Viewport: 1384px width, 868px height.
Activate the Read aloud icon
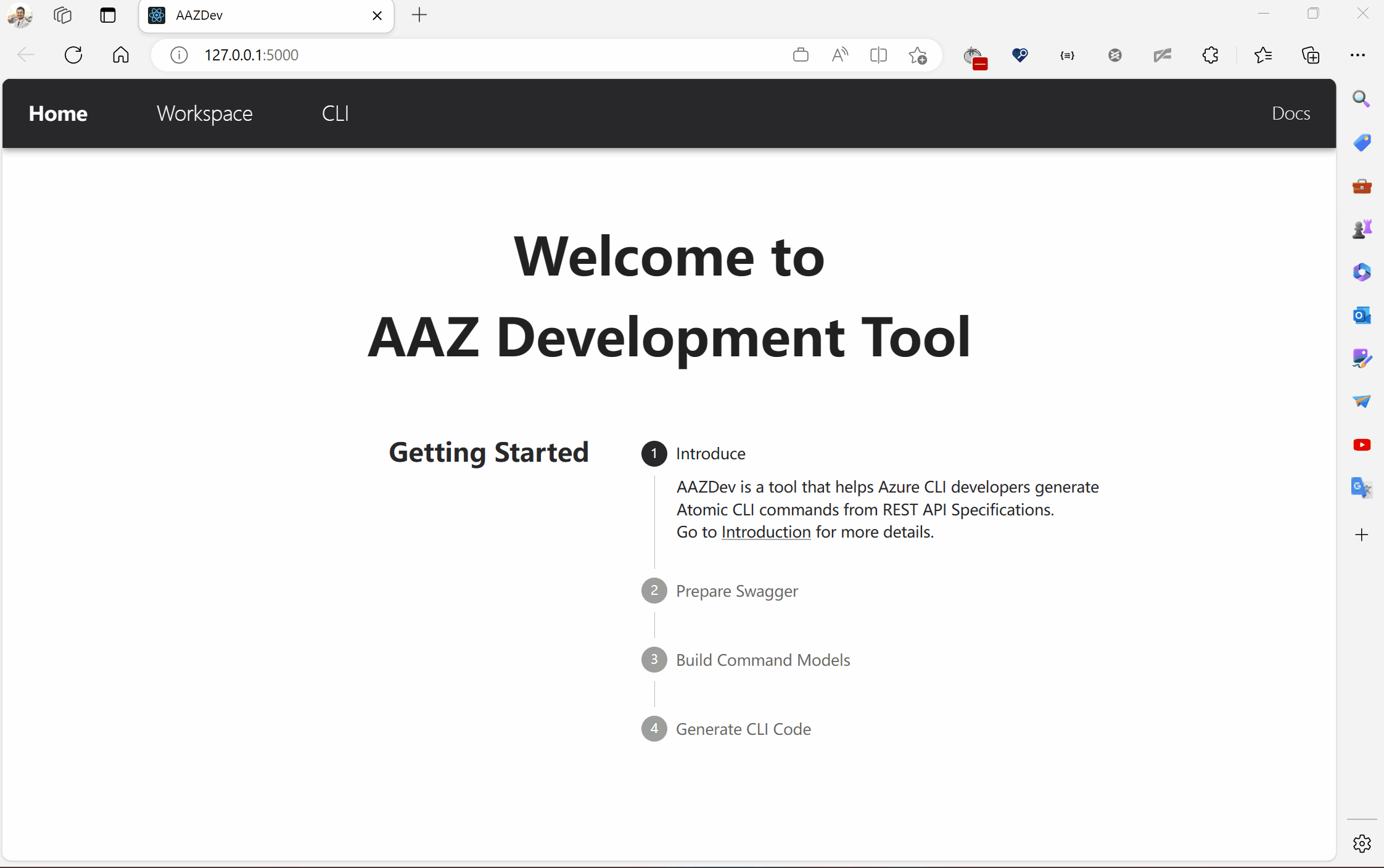[x=839, y=55]
